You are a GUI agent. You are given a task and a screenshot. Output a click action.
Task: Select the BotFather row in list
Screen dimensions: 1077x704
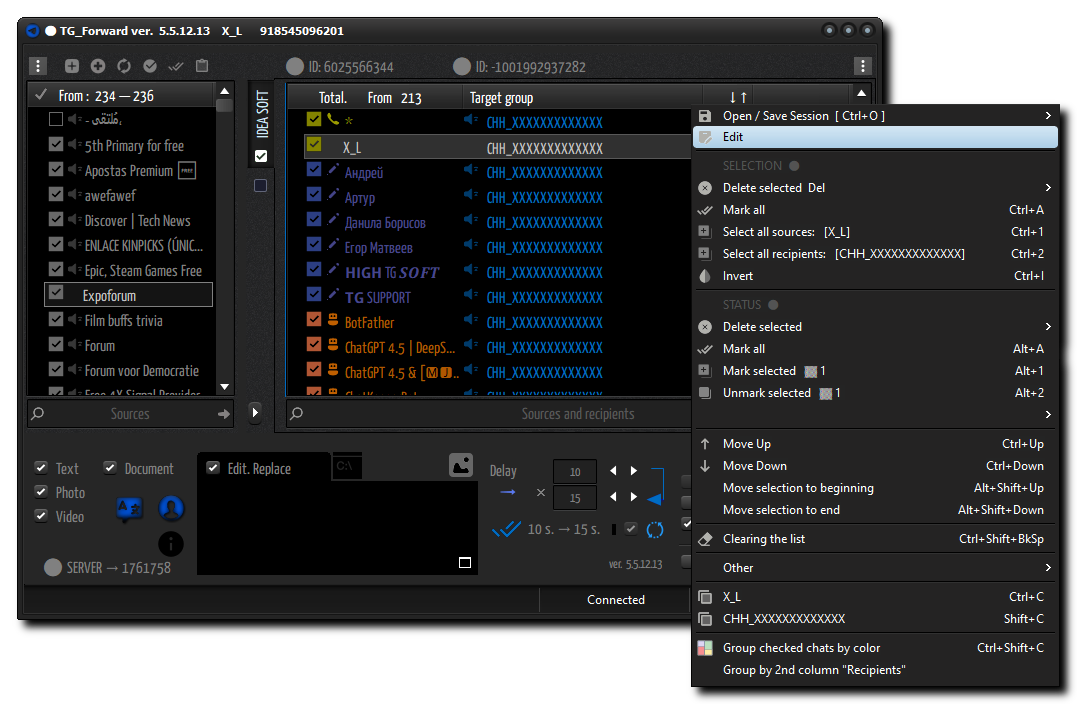(488, 322)
